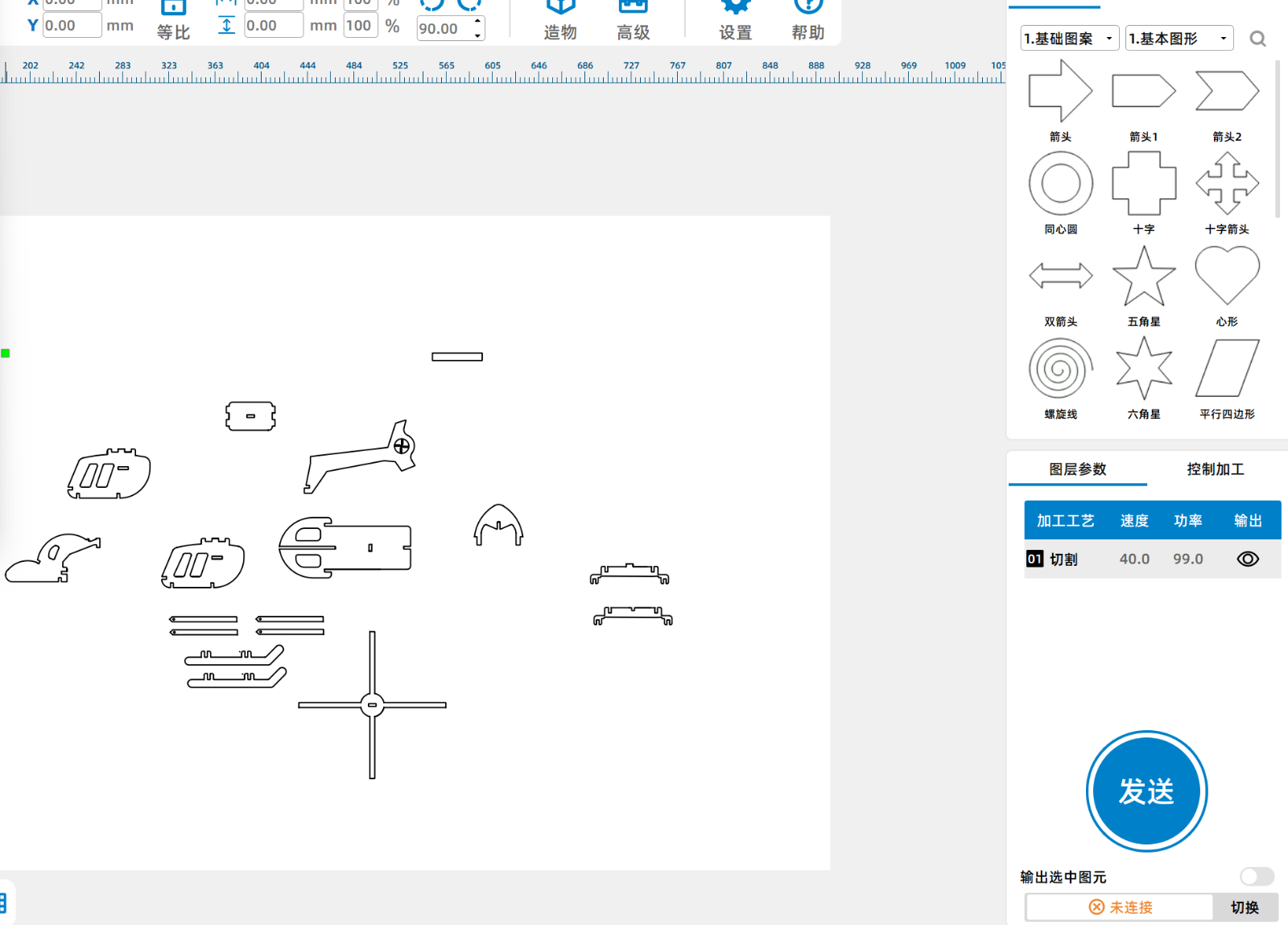The image size is (1288, 925).
Task: Open the 1.基础图案 category dropdown
Action: [1069, 39]
